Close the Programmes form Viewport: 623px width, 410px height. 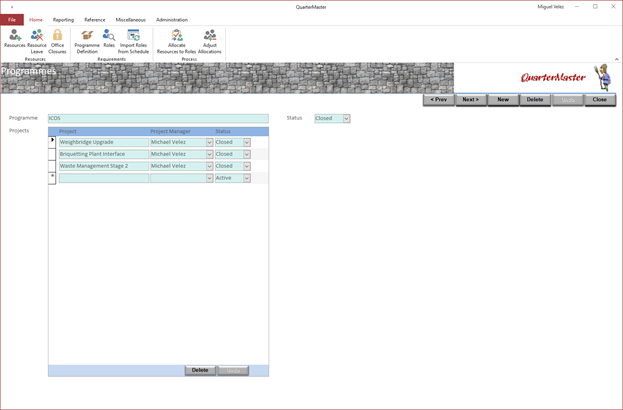(x=600, y=100)
